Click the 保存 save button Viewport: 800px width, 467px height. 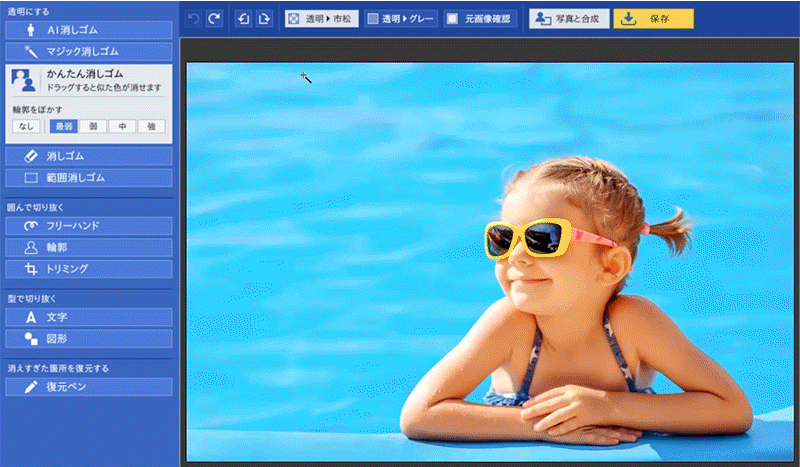click(x=653, y=19)
